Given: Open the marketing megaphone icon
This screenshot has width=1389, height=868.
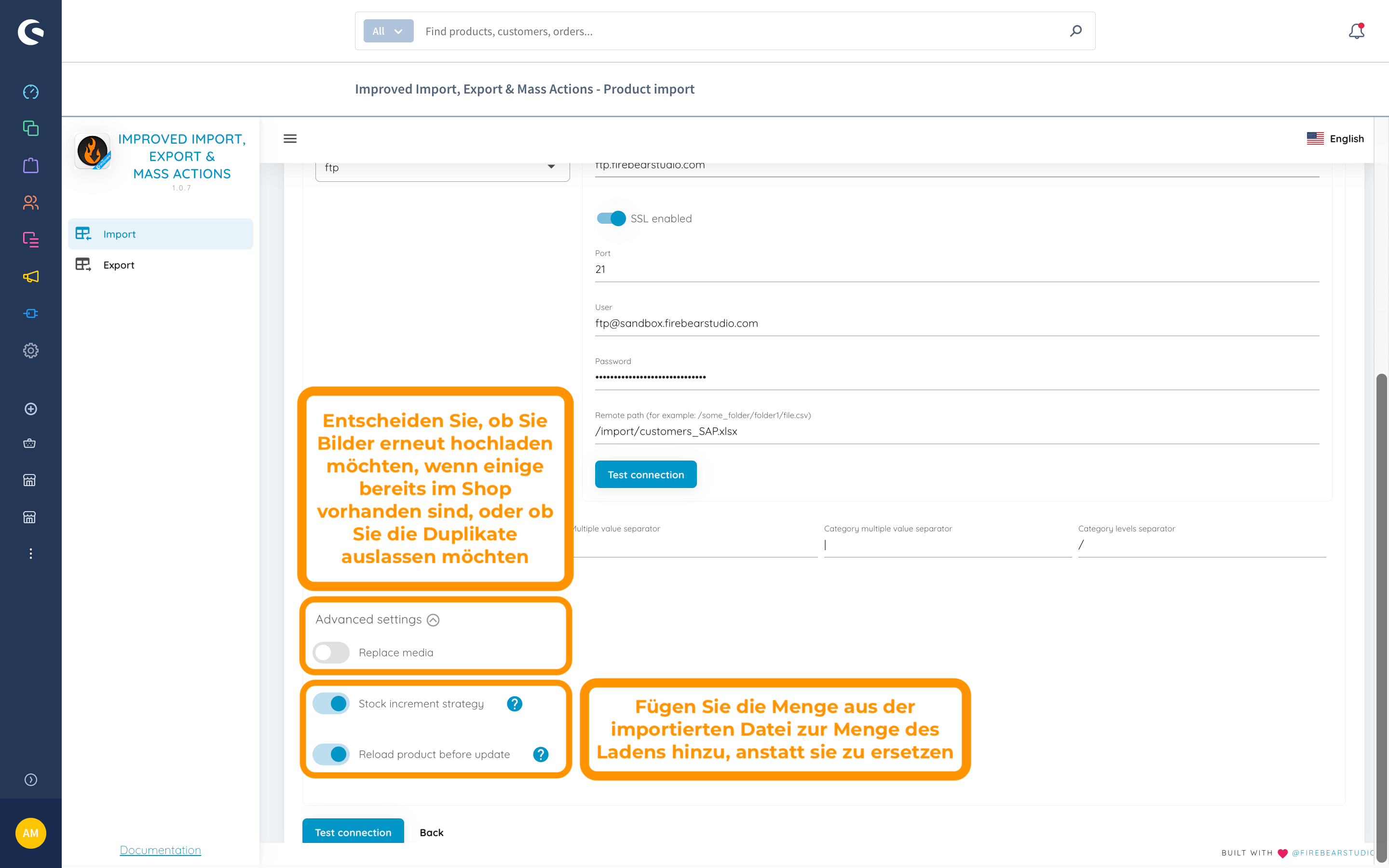Looking at the screenshot, I should pos(30,277).
